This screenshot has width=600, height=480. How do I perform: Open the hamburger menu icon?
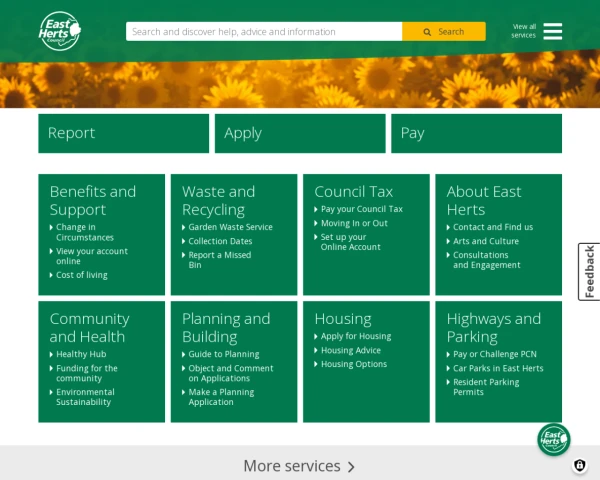(553, 31)
